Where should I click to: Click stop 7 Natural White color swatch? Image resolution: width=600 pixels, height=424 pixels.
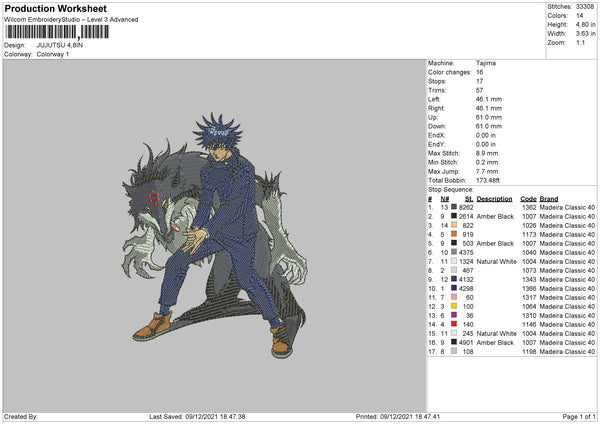click(x=454, y=261)
